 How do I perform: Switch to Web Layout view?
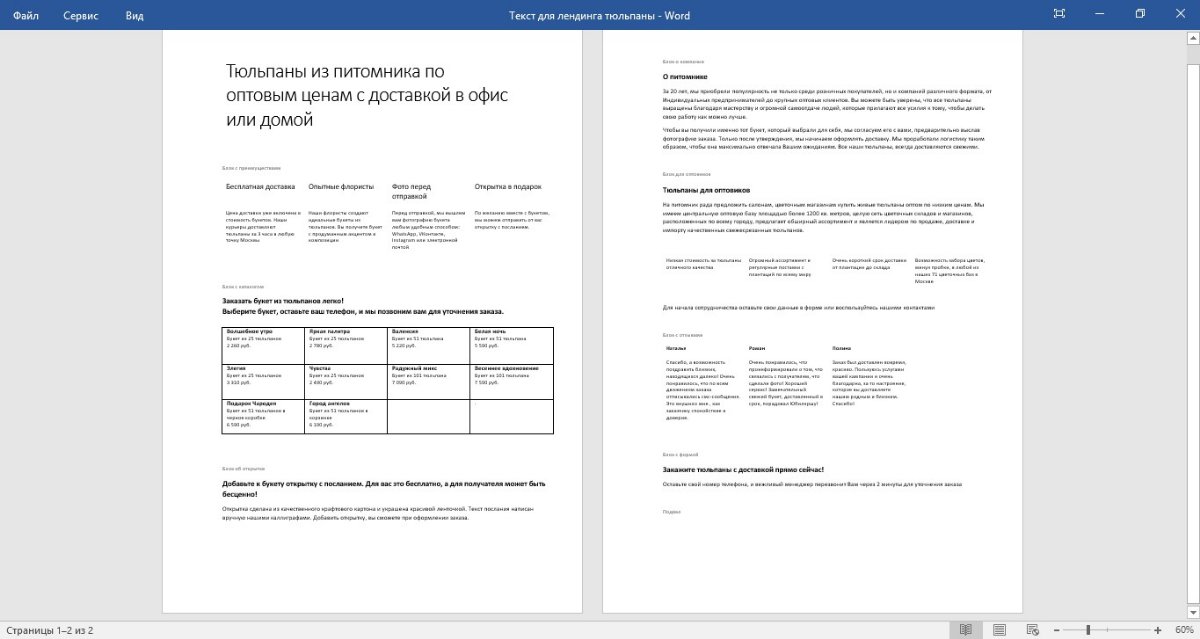tap(1031, 630)
